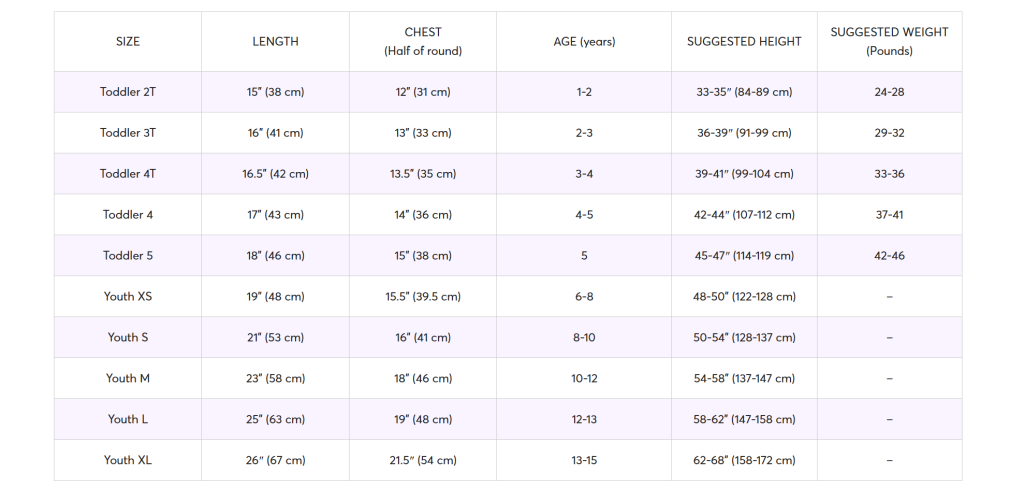
Task: Select the Youth XS size cell
Action: 128,297
